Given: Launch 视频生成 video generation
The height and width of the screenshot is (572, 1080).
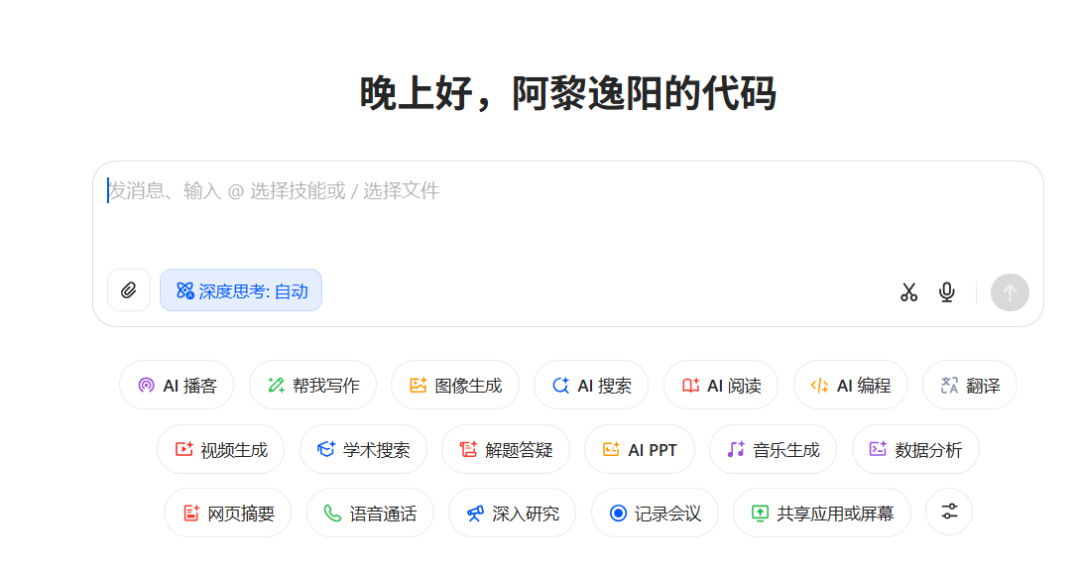Looking at the screenshot, I should (x=220, y=449).
